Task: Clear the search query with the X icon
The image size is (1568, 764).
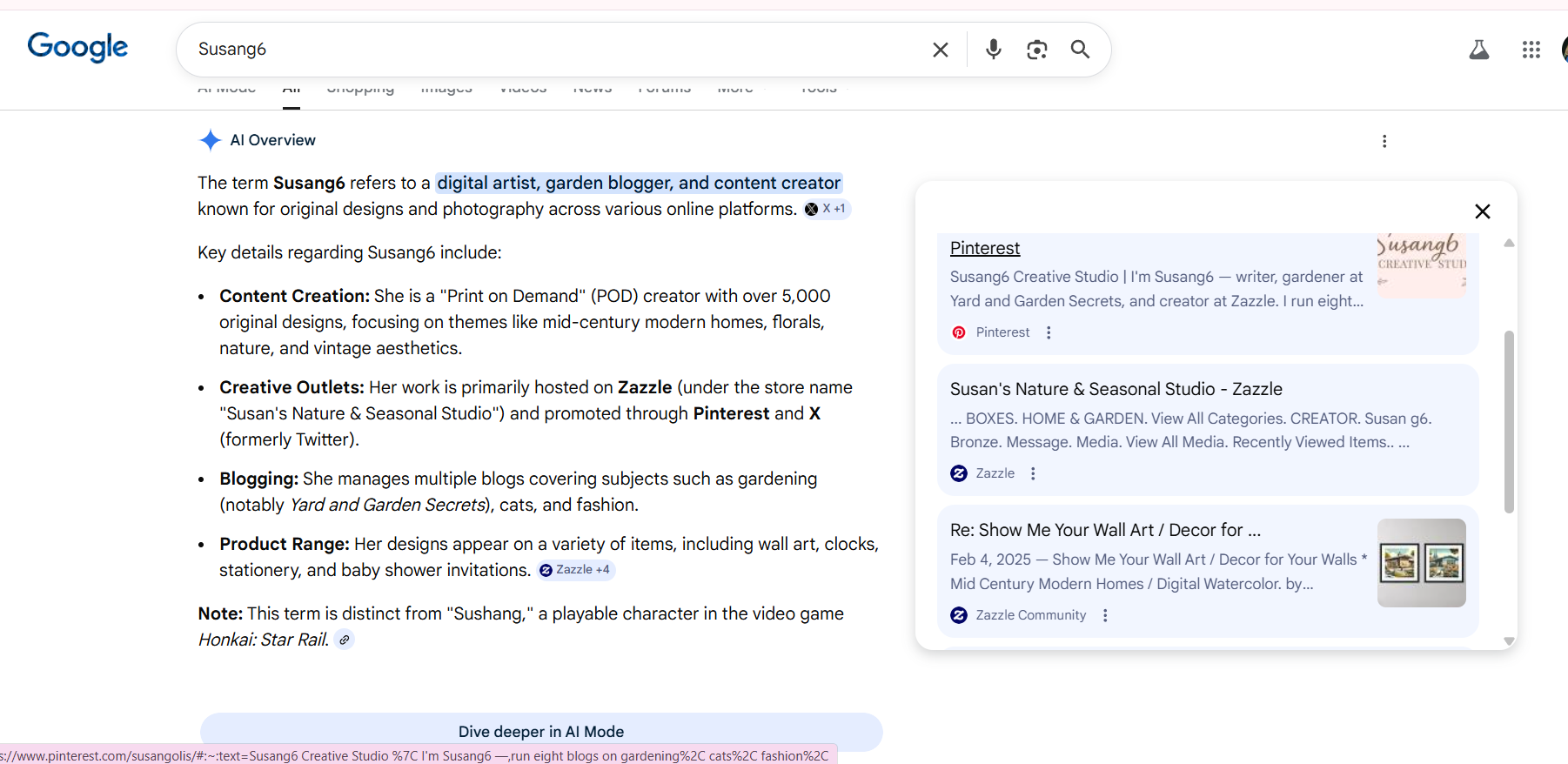Action: coord(941,50)
